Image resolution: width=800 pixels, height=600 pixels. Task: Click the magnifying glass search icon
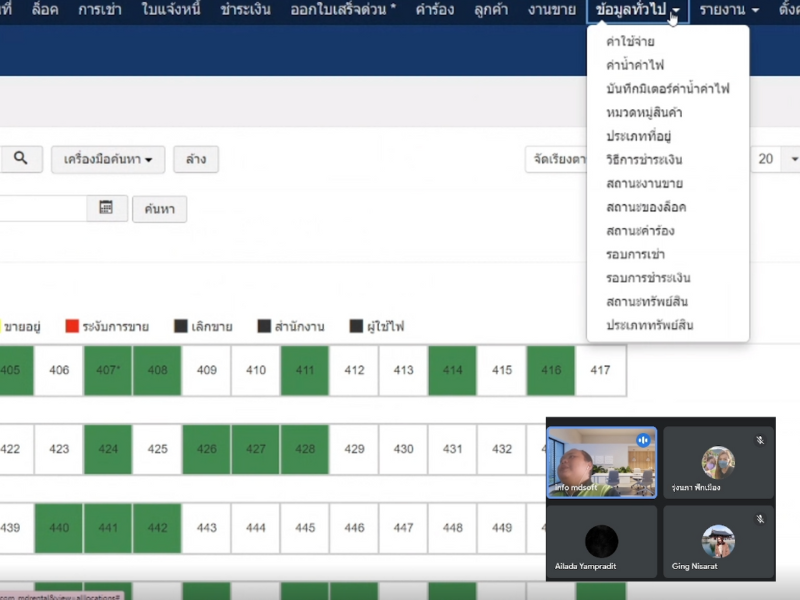(x=20, y=159)
